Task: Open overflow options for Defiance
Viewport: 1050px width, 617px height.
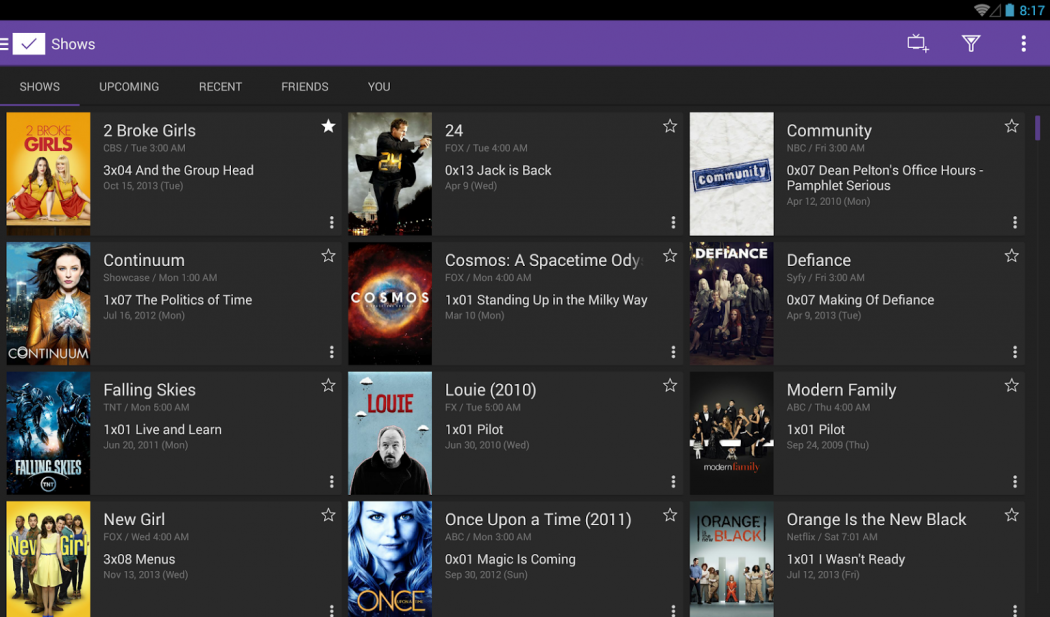Action: [1015, 352]
